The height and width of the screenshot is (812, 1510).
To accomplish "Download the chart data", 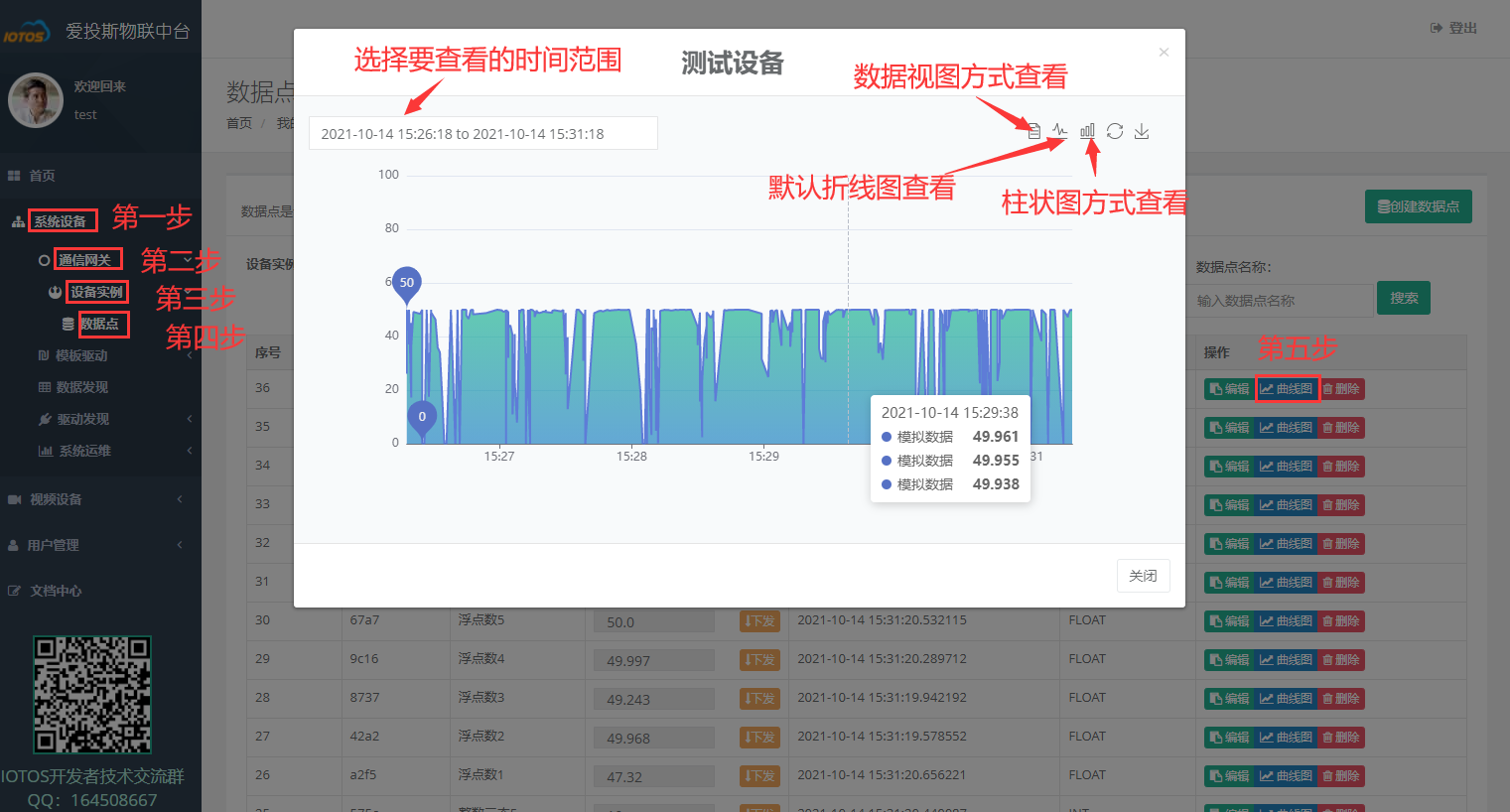I will [1141, 130].
